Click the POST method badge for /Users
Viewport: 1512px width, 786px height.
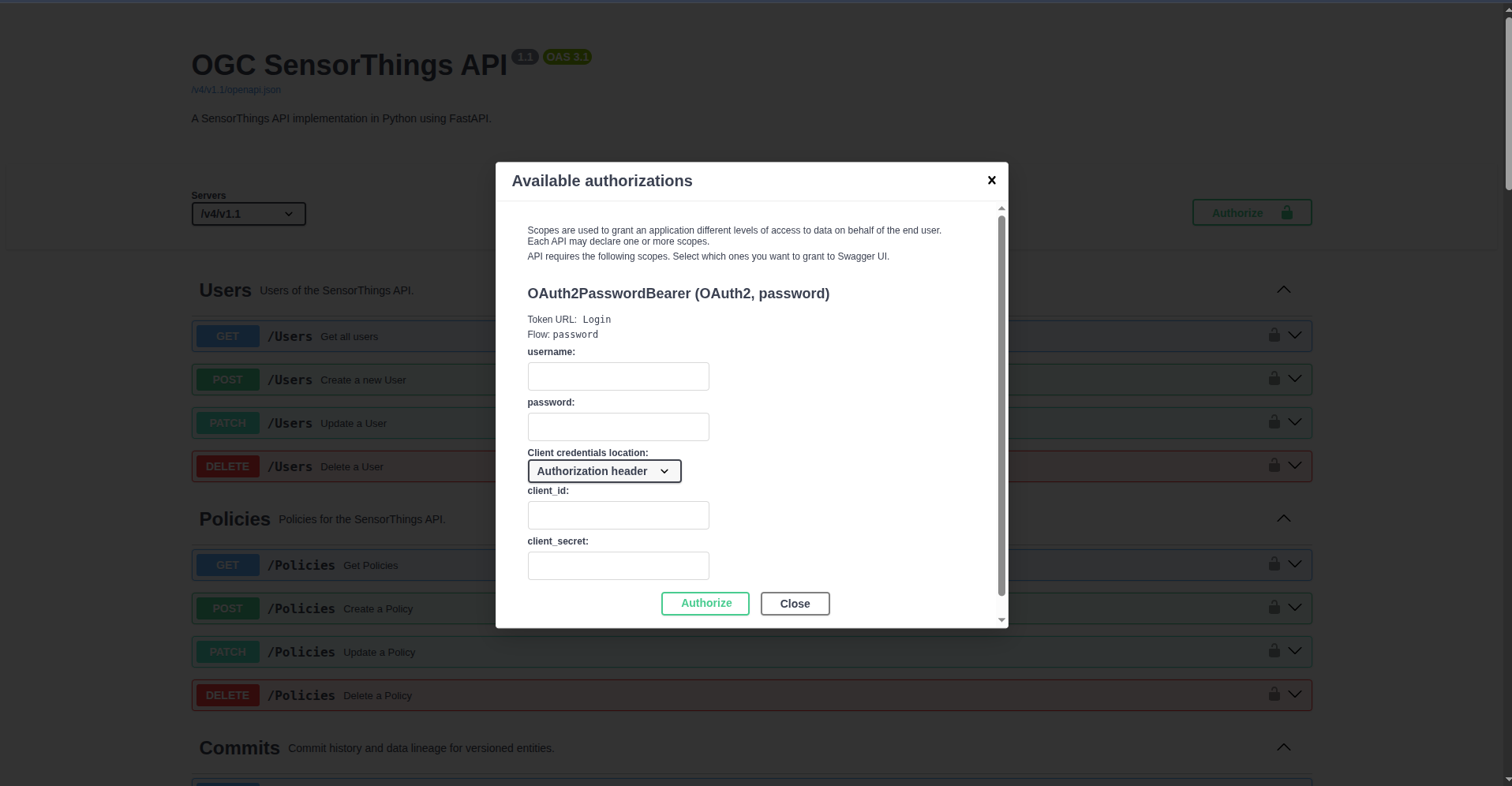(228, 380)
